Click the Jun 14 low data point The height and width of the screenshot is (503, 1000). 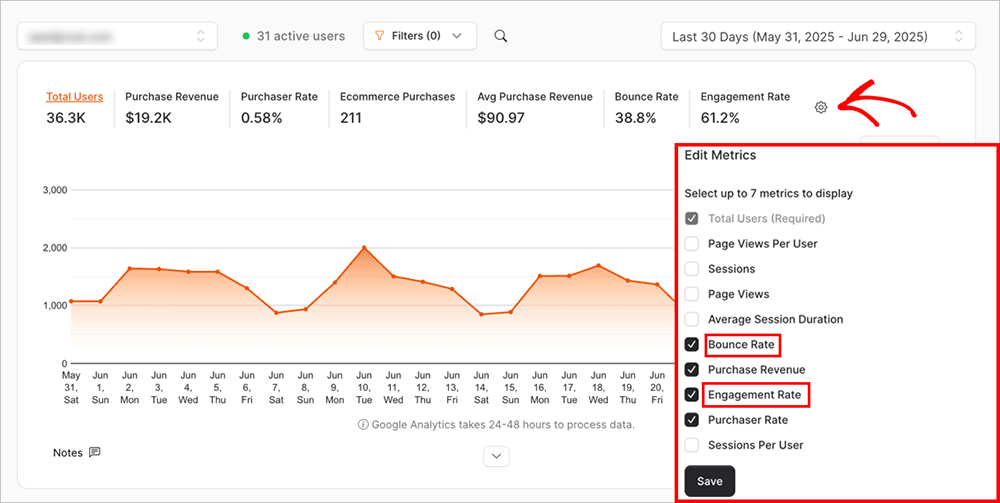coord(481,314)
